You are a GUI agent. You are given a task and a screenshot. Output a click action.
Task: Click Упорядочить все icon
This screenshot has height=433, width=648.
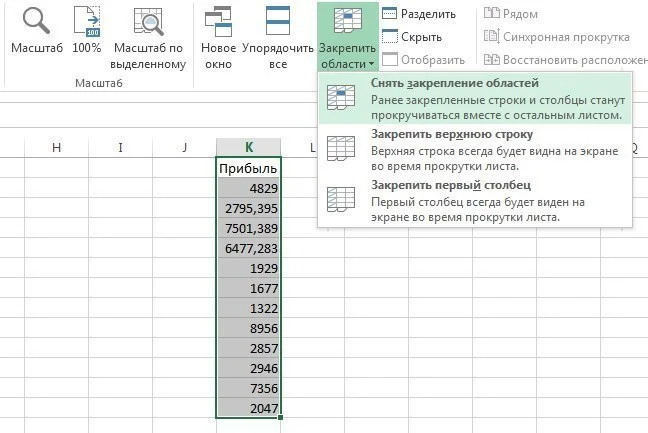point(277,20)
